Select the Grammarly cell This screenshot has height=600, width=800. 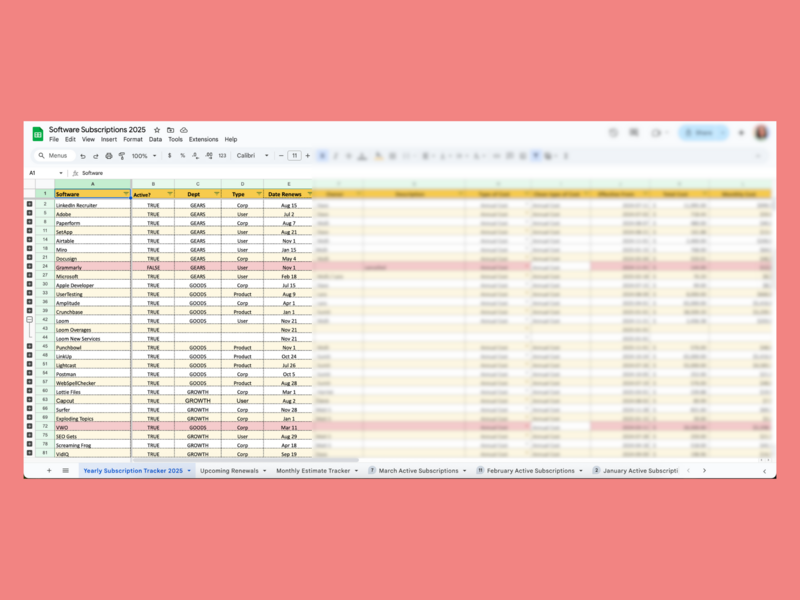coord(93,267)
